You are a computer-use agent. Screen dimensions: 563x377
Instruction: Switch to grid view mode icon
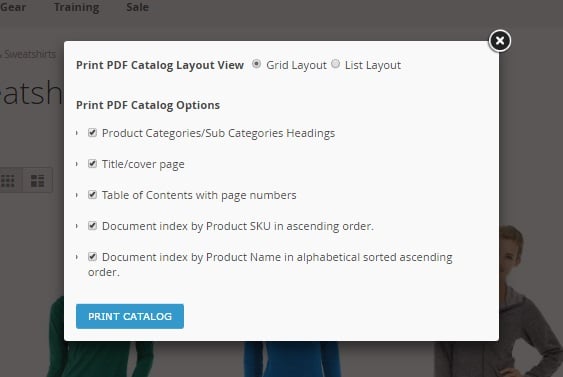(10, 180)
